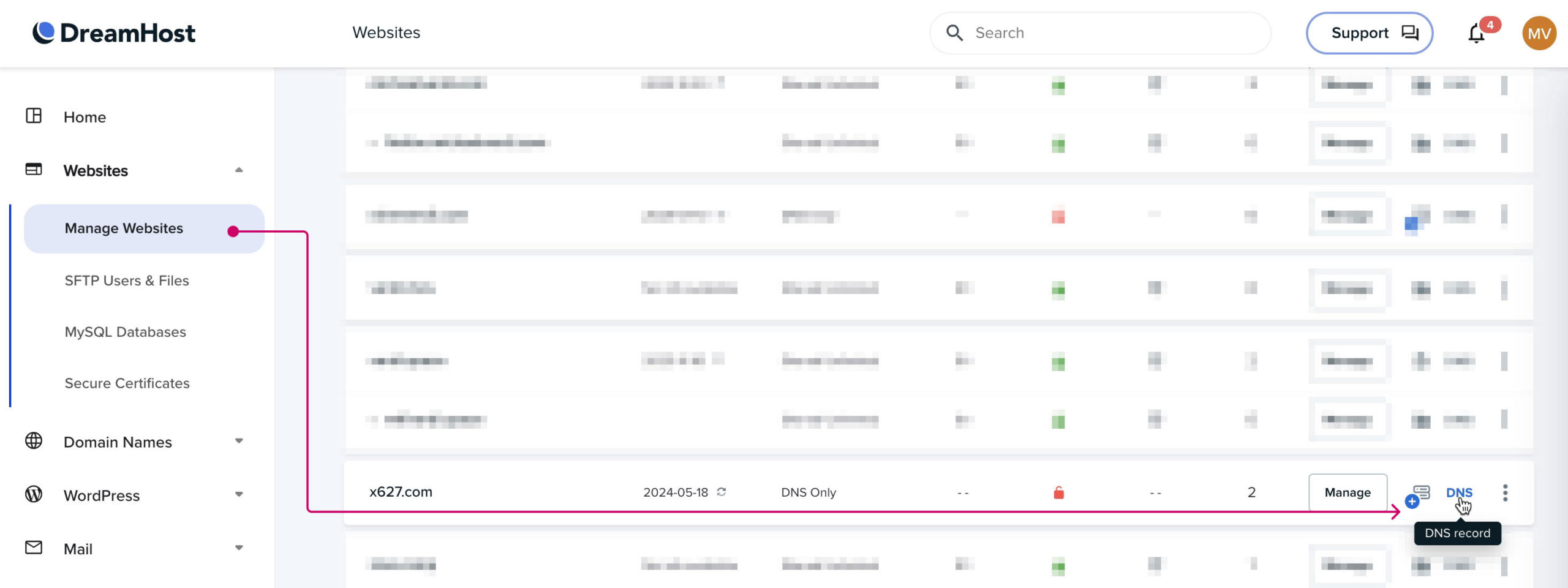This screenshot has height=588, width=1568.
Task: Click the Websites sidebar icon
Action: pyautogui.click(x=34, y=170)
